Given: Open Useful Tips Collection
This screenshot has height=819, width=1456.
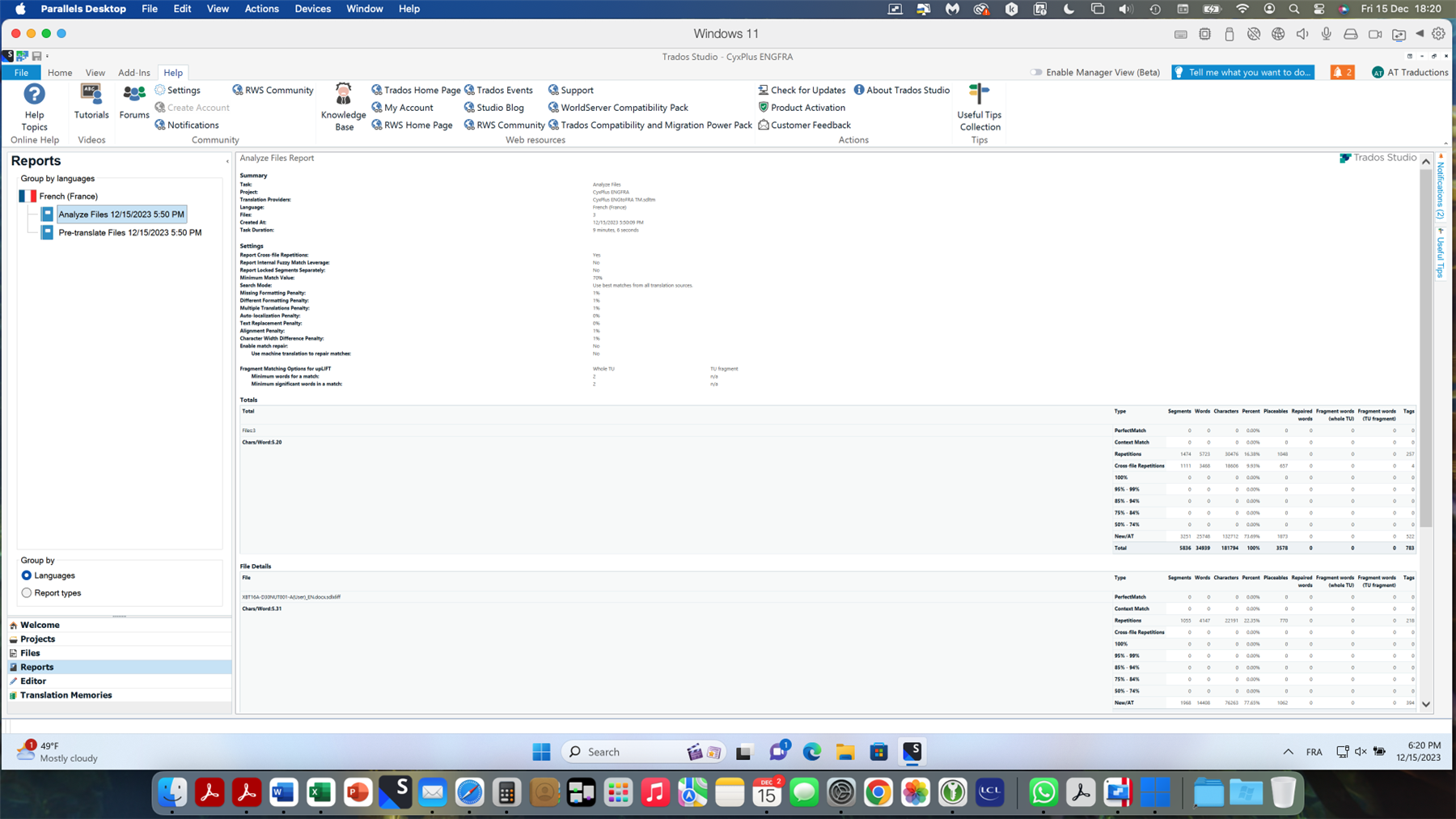Looking at the screenshot, I should coord(980,107).
